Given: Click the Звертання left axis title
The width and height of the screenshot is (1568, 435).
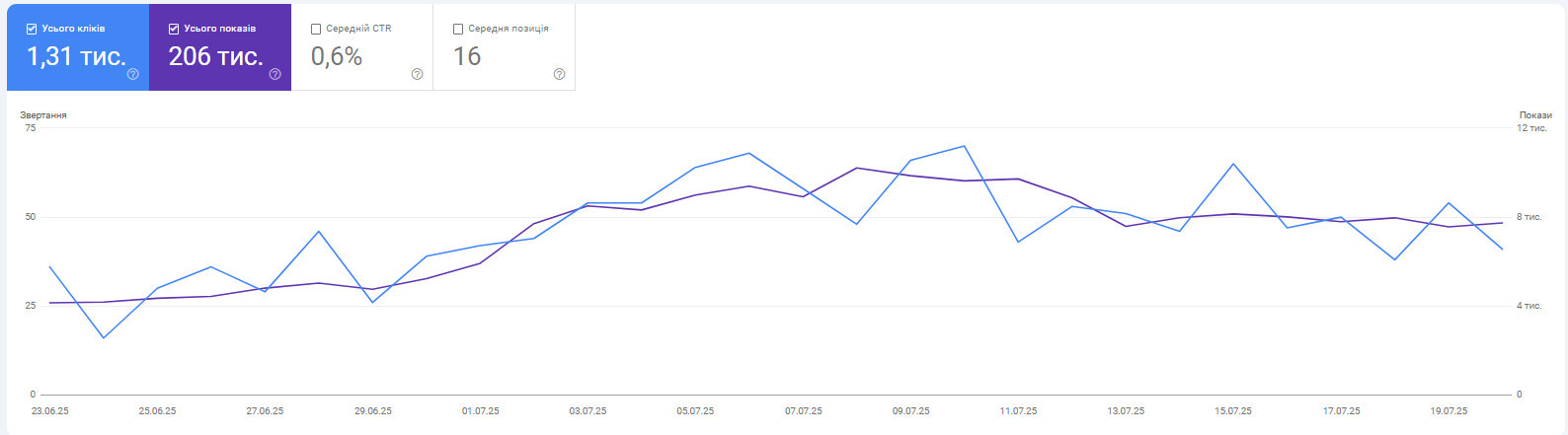Looking at the screenshot, I should tap(43, 115).
